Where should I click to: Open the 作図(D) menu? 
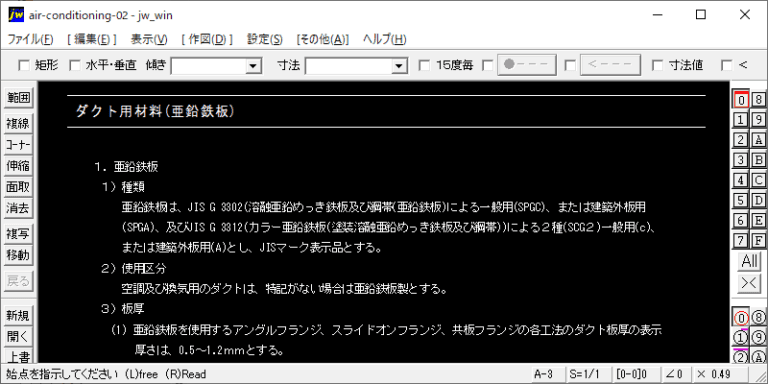click(207, 40)
